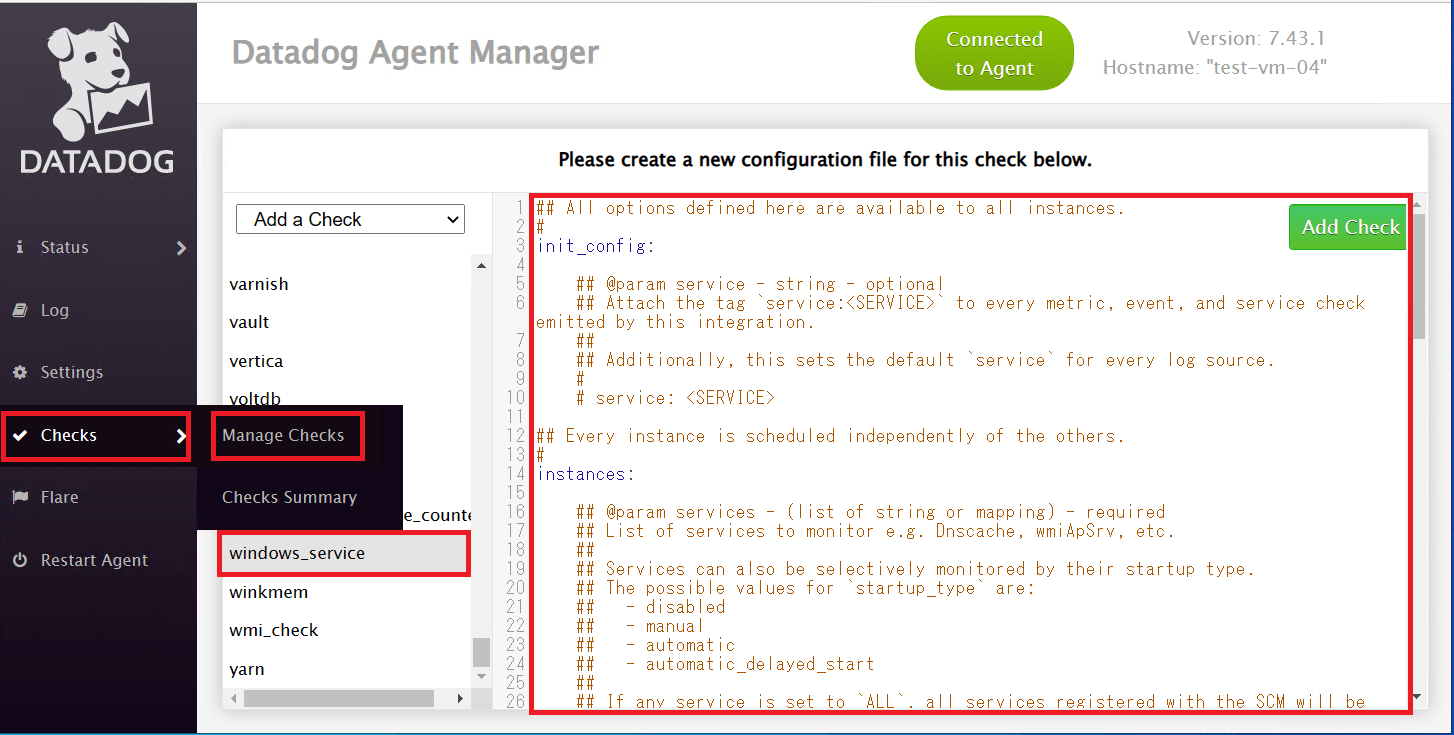Click the Restart Agent power icon
This screenshot has height=735, width=1454.
tap(20, 560)
